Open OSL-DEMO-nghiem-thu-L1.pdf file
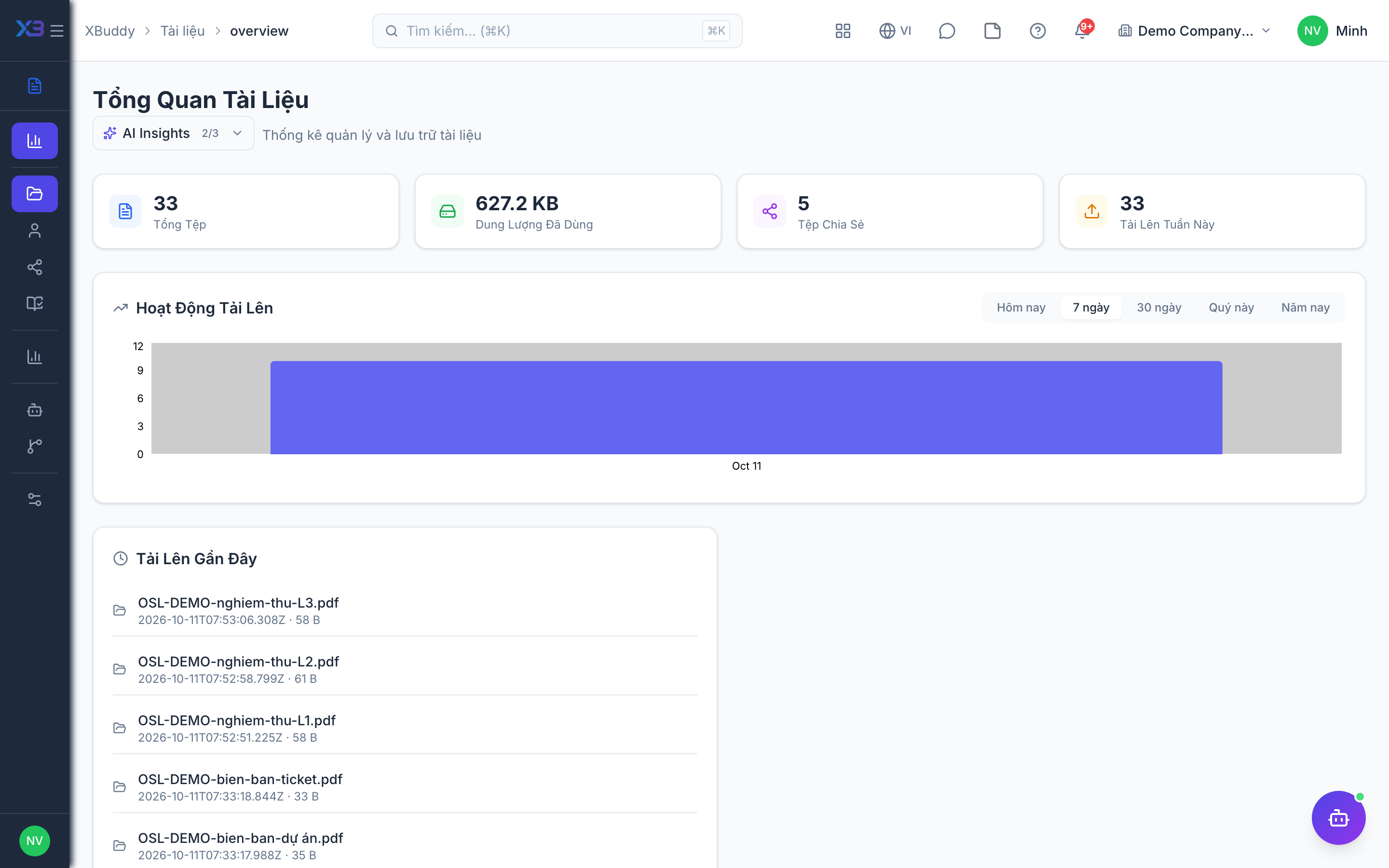This screenshot has width=1389, height=868. [x=405, y=728]
